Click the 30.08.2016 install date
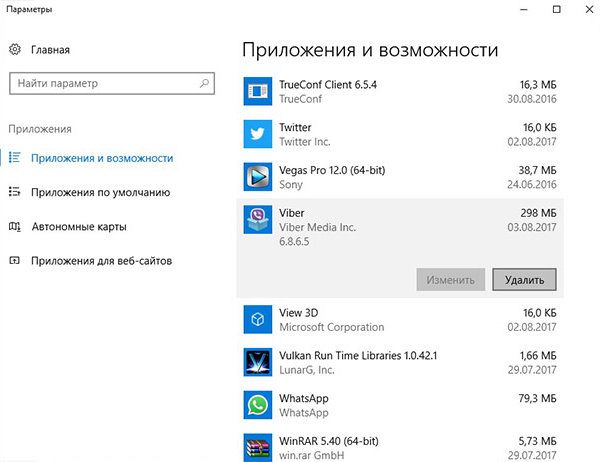The height and width of the screenshot is (462, 600). tap(532, 99)
